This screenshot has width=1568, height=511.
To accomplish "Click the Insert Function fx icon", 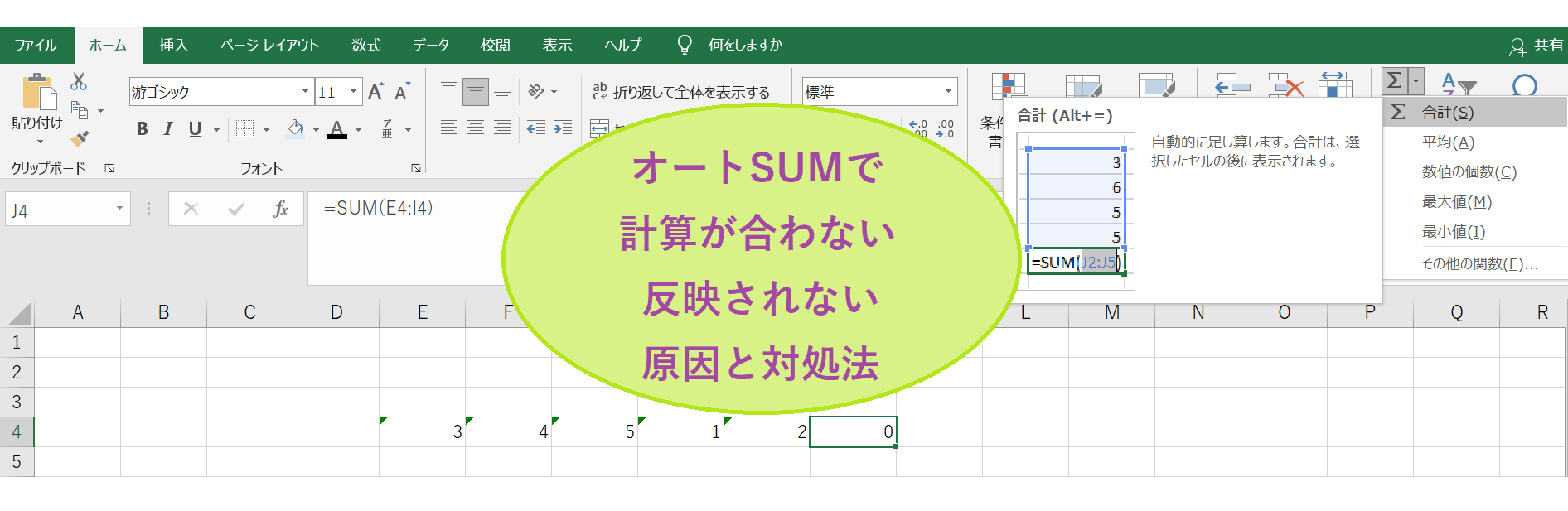I will click(280, 209).
